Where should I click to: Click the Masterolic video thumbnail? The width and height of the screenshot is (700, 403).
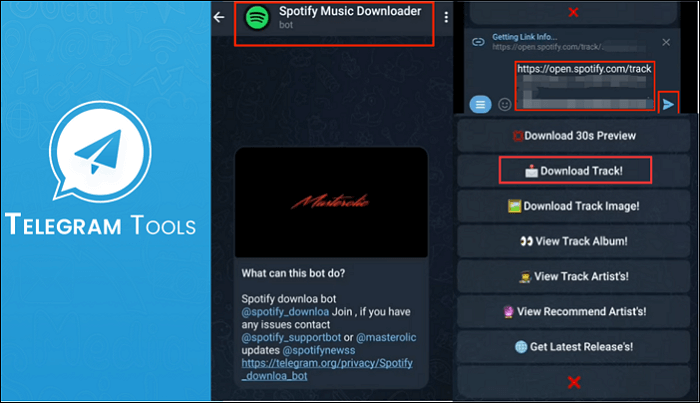tap(331, 203)
